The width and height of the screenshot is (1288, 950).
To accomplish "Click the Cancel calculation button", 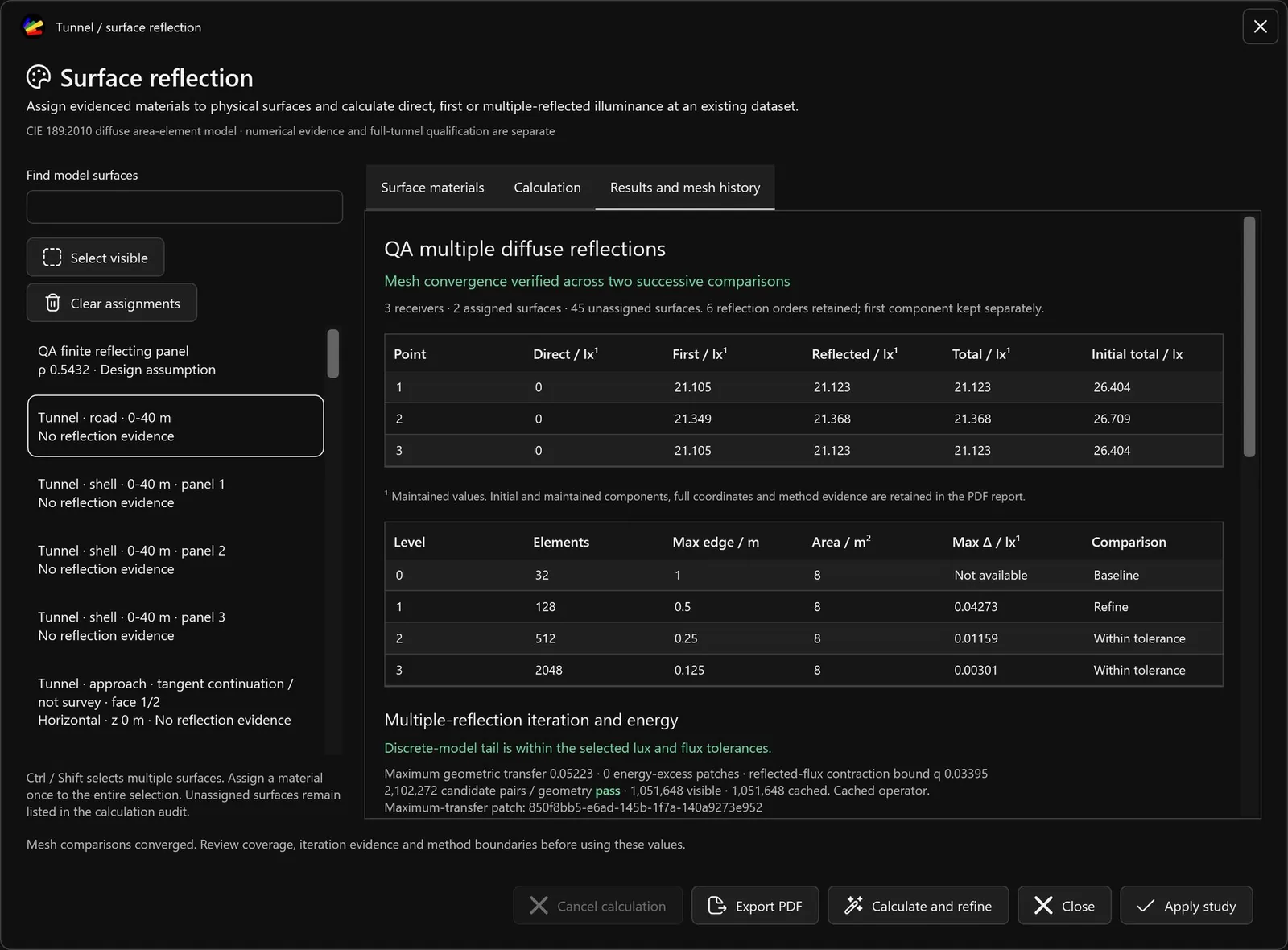I will [597, 906].
